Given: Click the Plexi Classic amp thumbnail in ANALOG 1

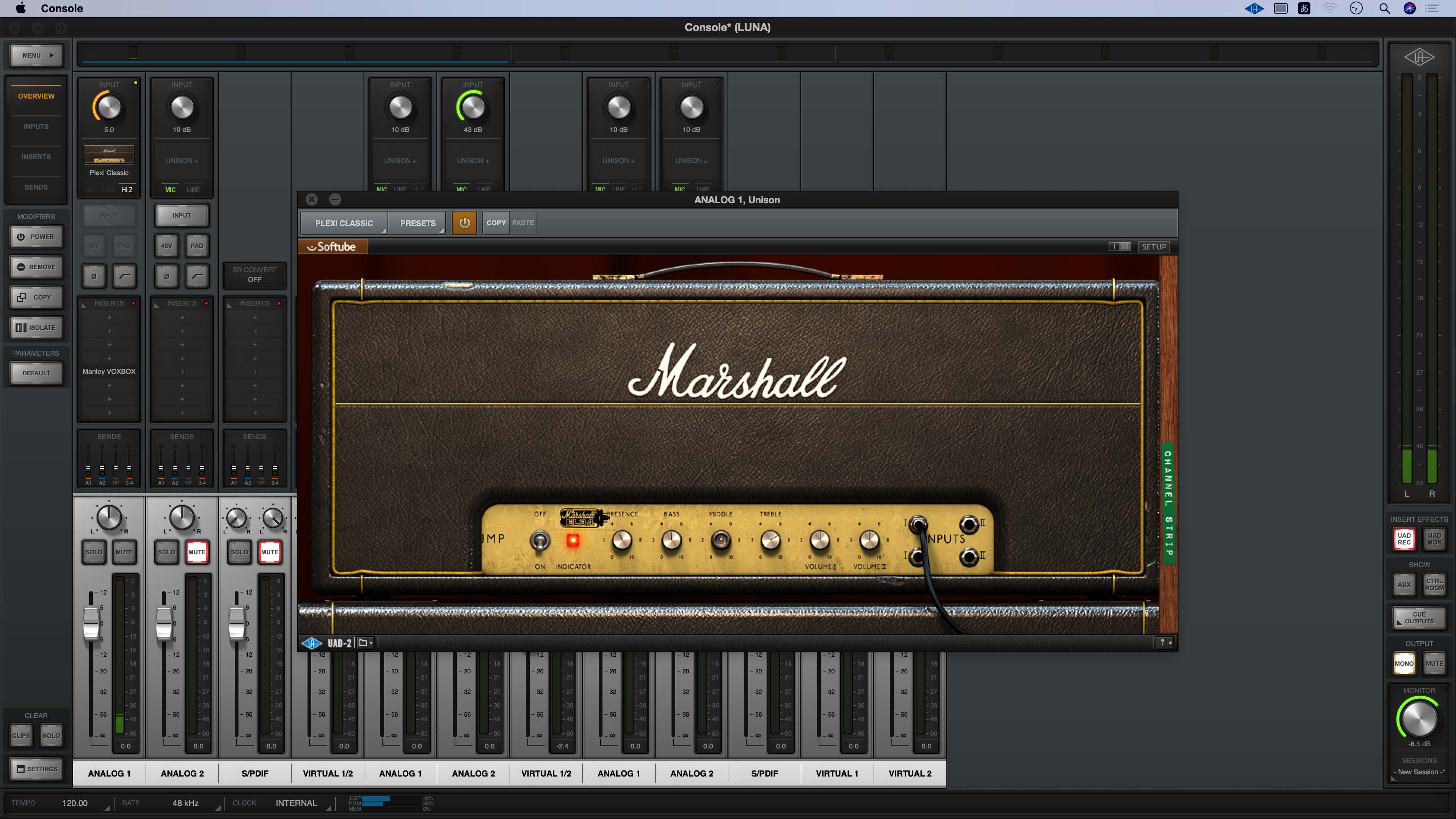Looking at the screenshot, I should [x=109, y=154].
